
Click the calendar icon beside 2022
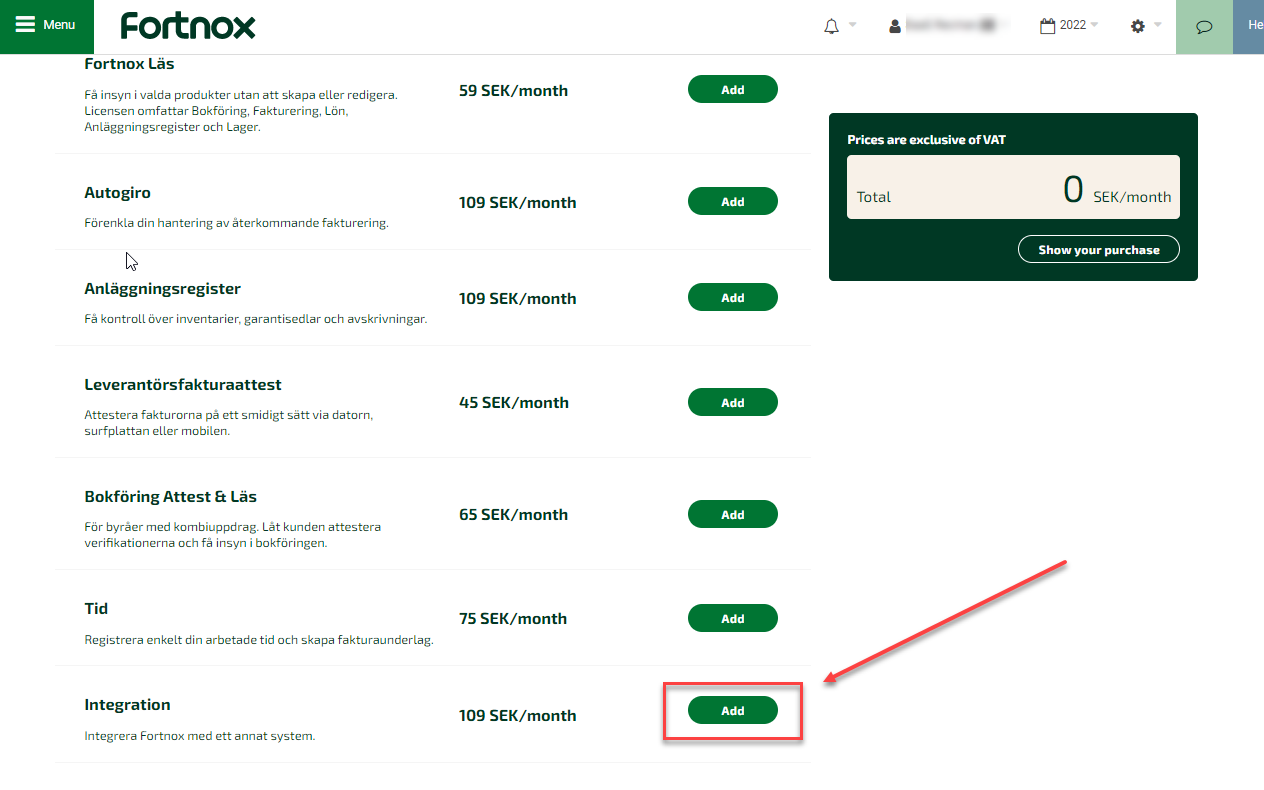point(1048,26)
